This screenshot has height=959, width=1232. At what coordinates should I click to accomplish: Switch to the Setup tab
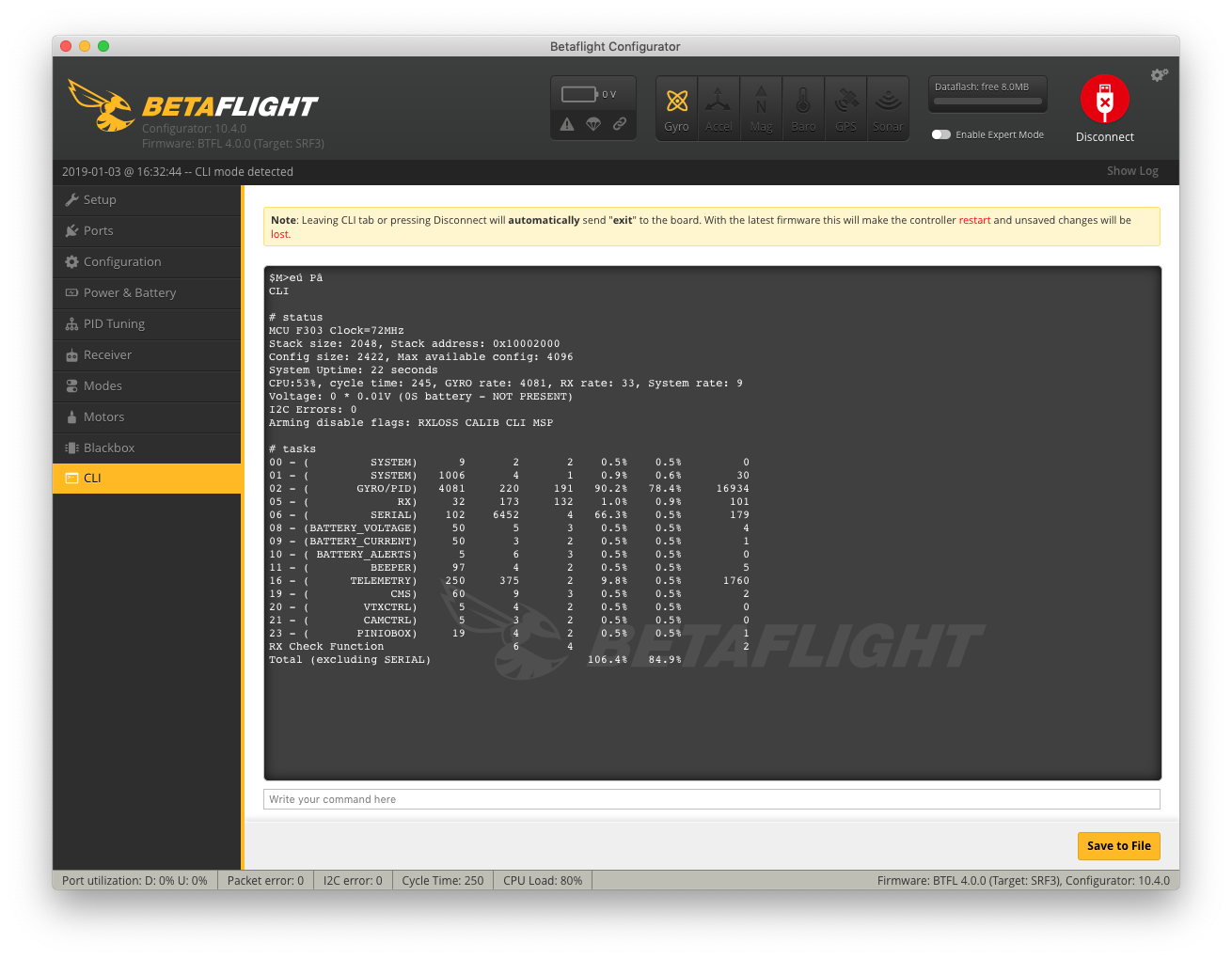[101, 199]
